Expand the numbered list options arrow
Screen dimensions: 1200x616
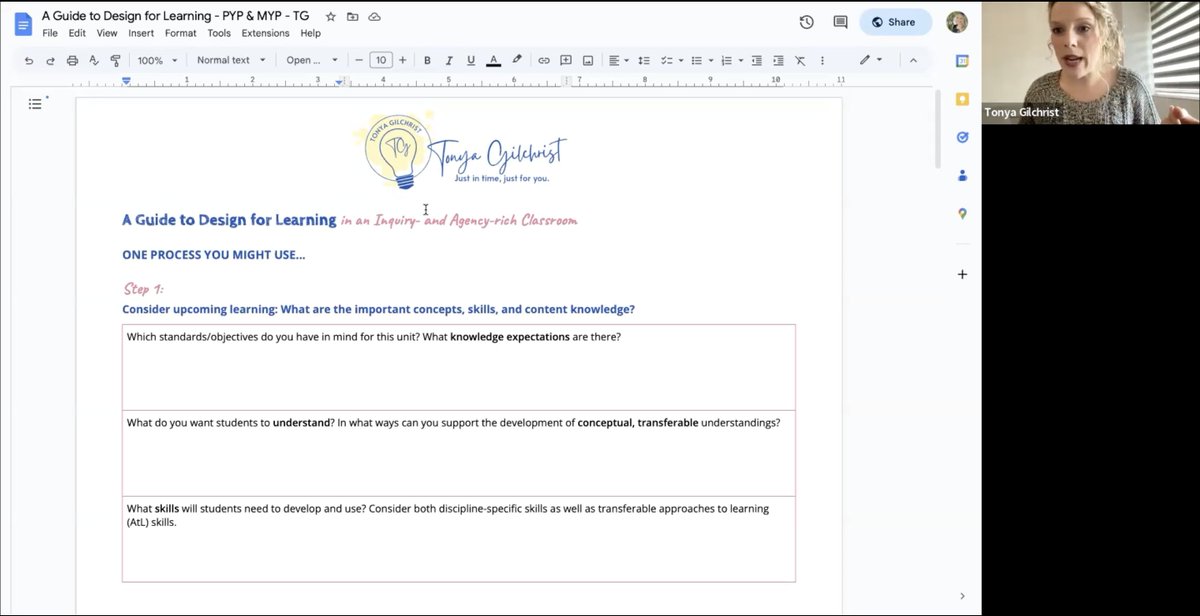(741, 60)
